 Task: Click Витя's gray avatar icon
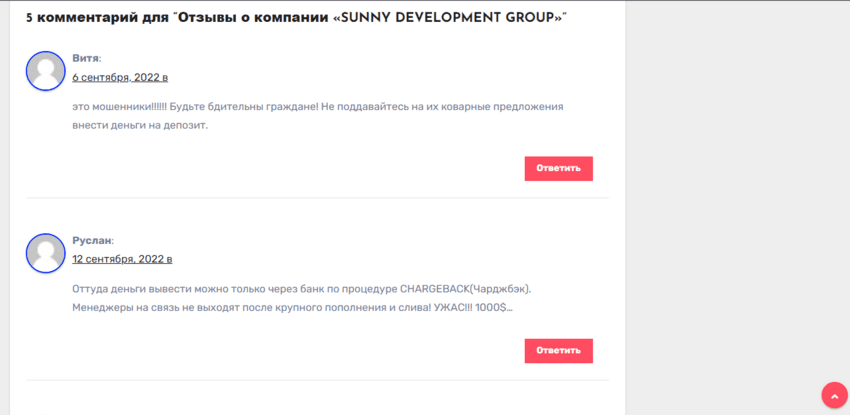coord(45,71)
